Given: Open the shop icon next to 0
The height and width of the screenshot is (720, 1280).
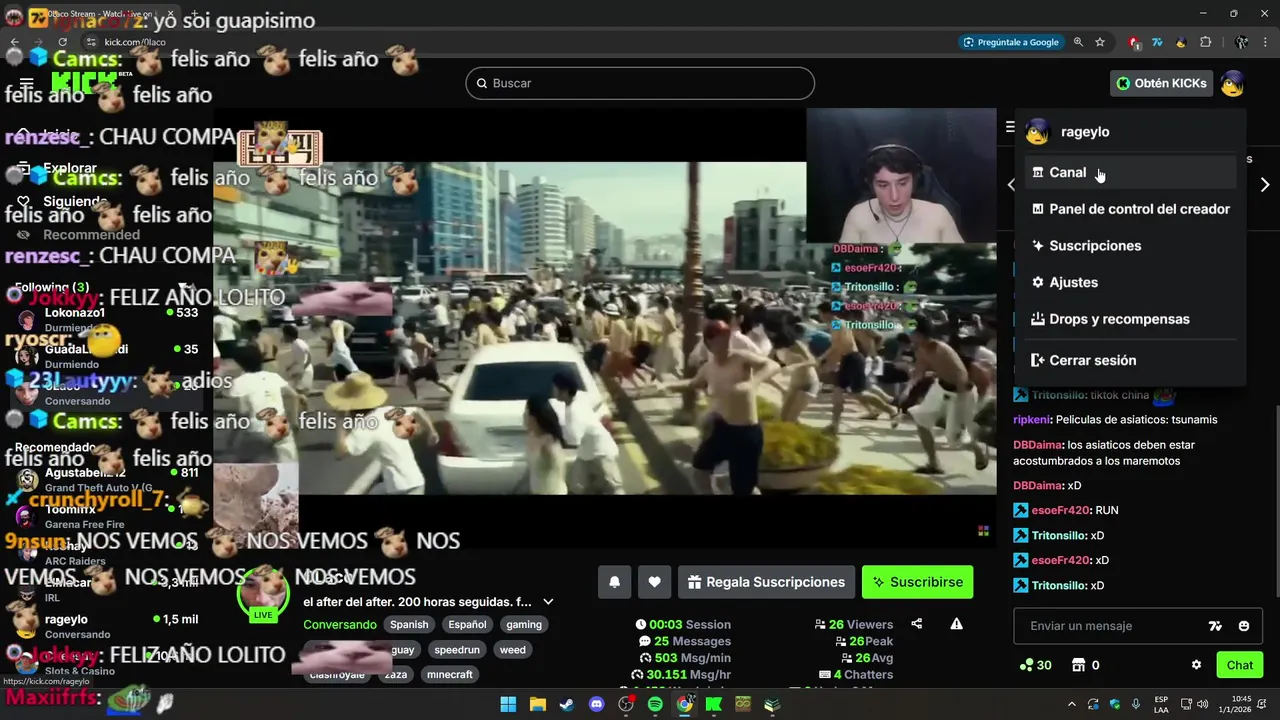Looking at the screenshot, I should (1079, 665).
